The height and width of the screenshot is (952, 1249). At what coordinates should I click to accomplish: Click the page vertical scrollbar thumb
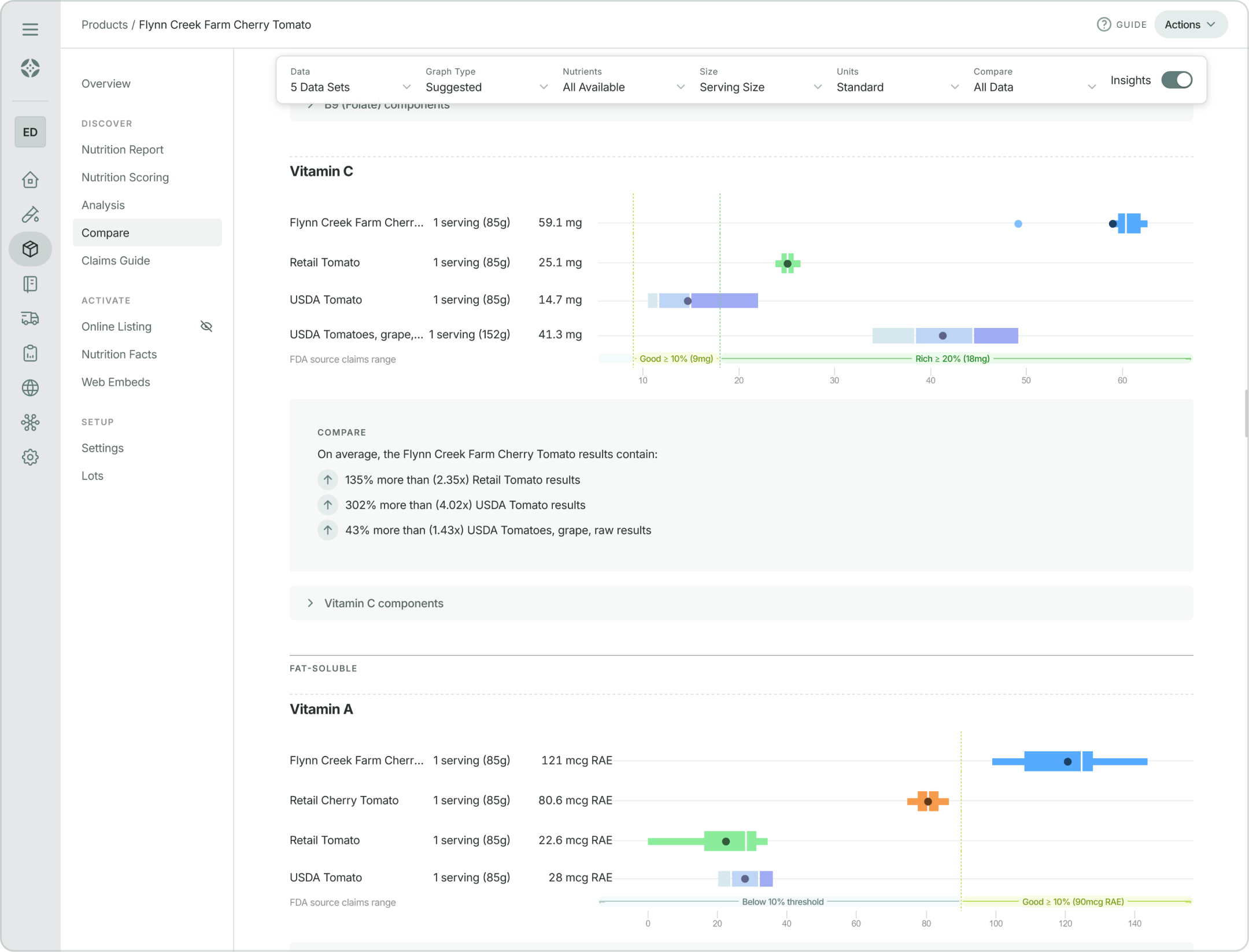pyautogui.click(x=1246, y=414)
